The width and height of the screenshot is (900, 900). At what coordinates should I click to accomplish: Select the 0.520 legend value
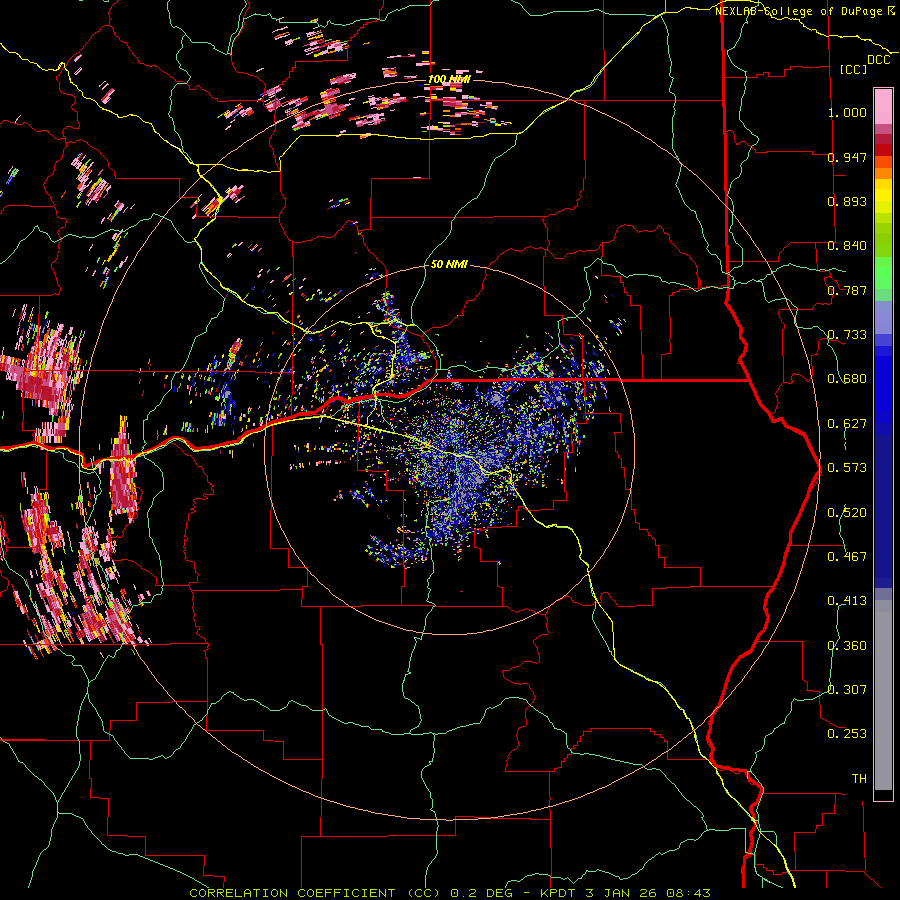click(847, 513)
